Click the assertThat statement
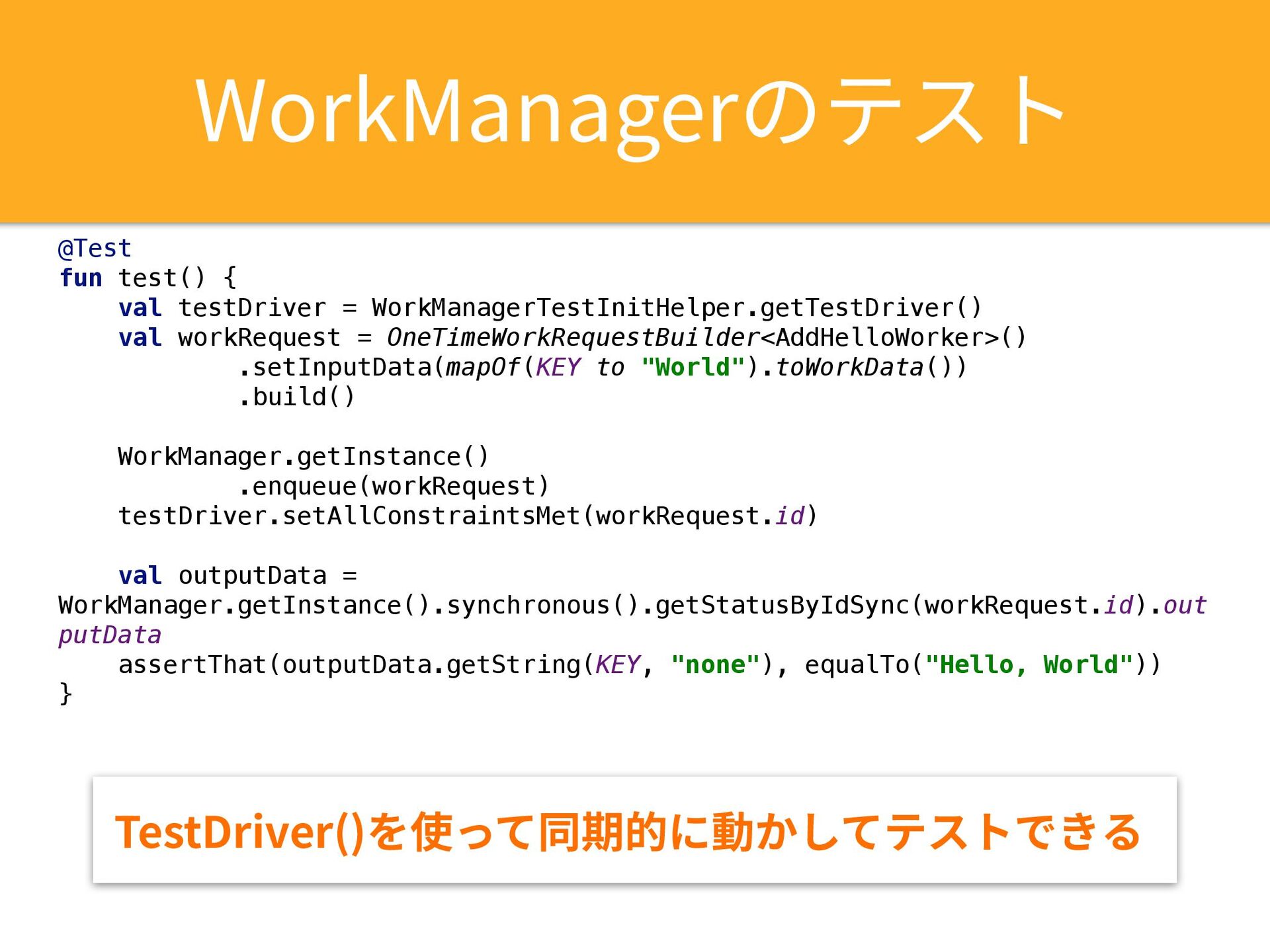 click(193, 665)
